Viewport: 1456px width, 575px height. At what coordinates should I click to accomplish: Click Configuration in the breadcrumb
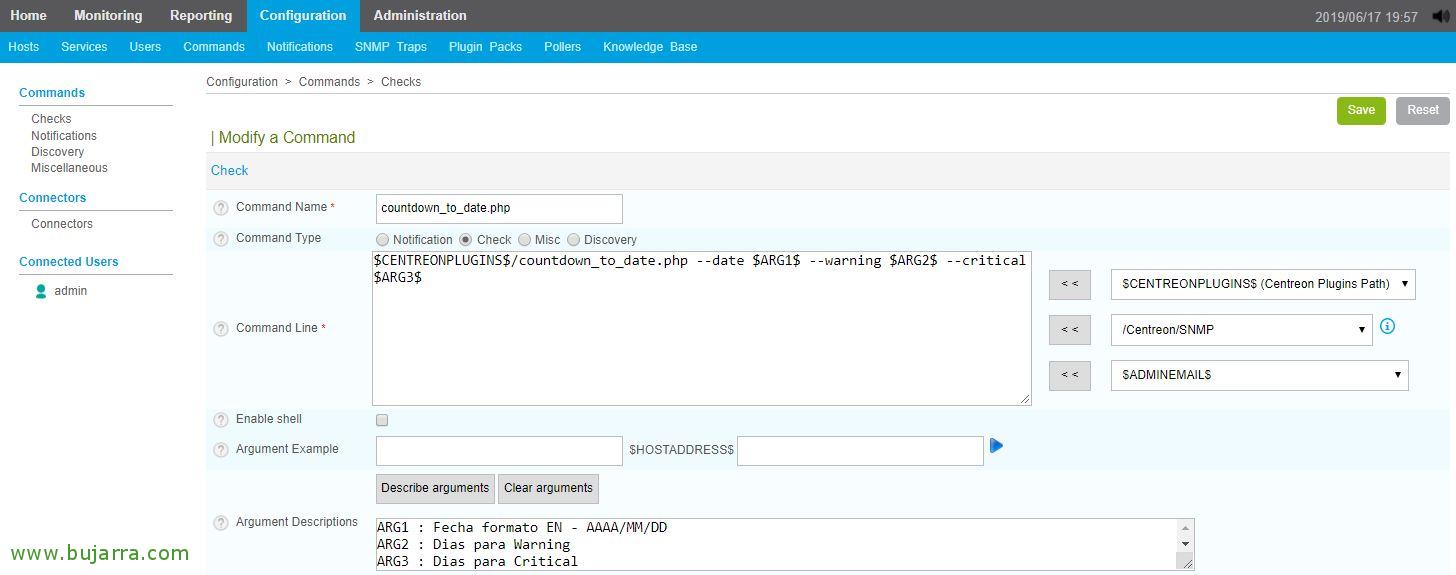tap(242, 82)
